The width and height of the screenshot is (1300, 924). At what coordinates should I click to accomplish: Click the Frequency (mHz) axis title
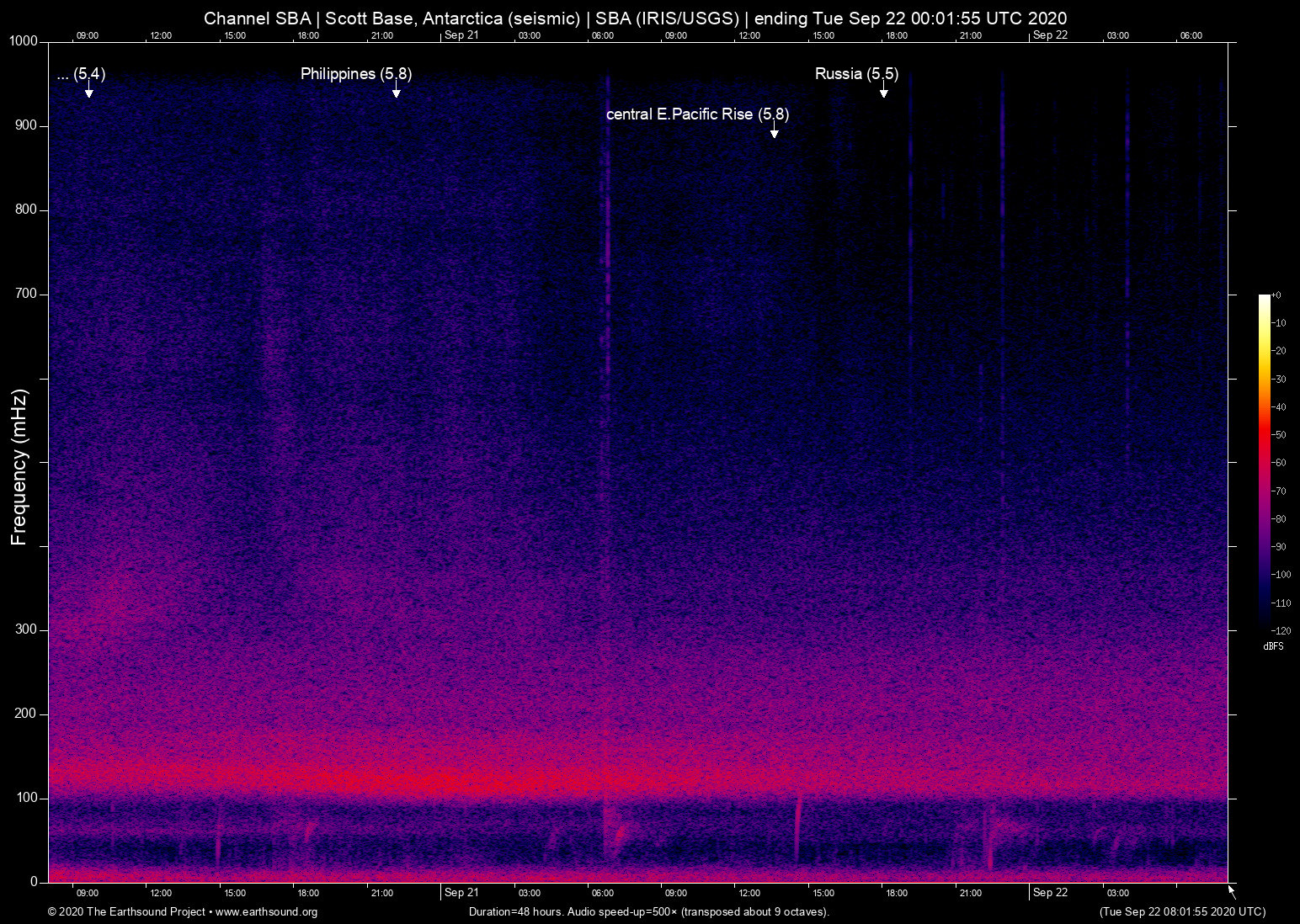(19, 467)
